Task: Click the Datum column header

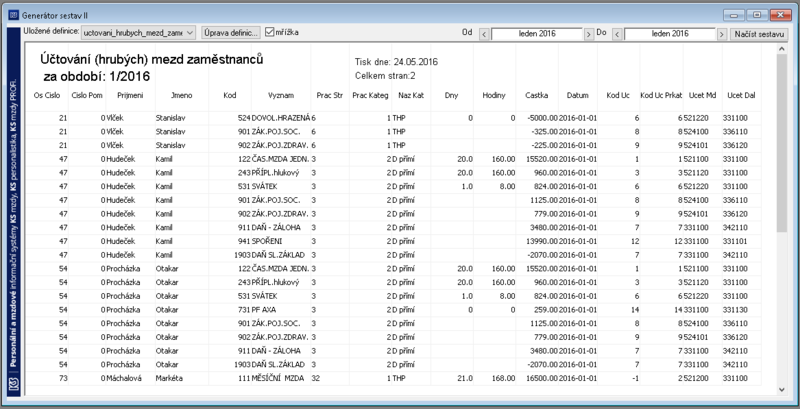Action: click(578, 95)
